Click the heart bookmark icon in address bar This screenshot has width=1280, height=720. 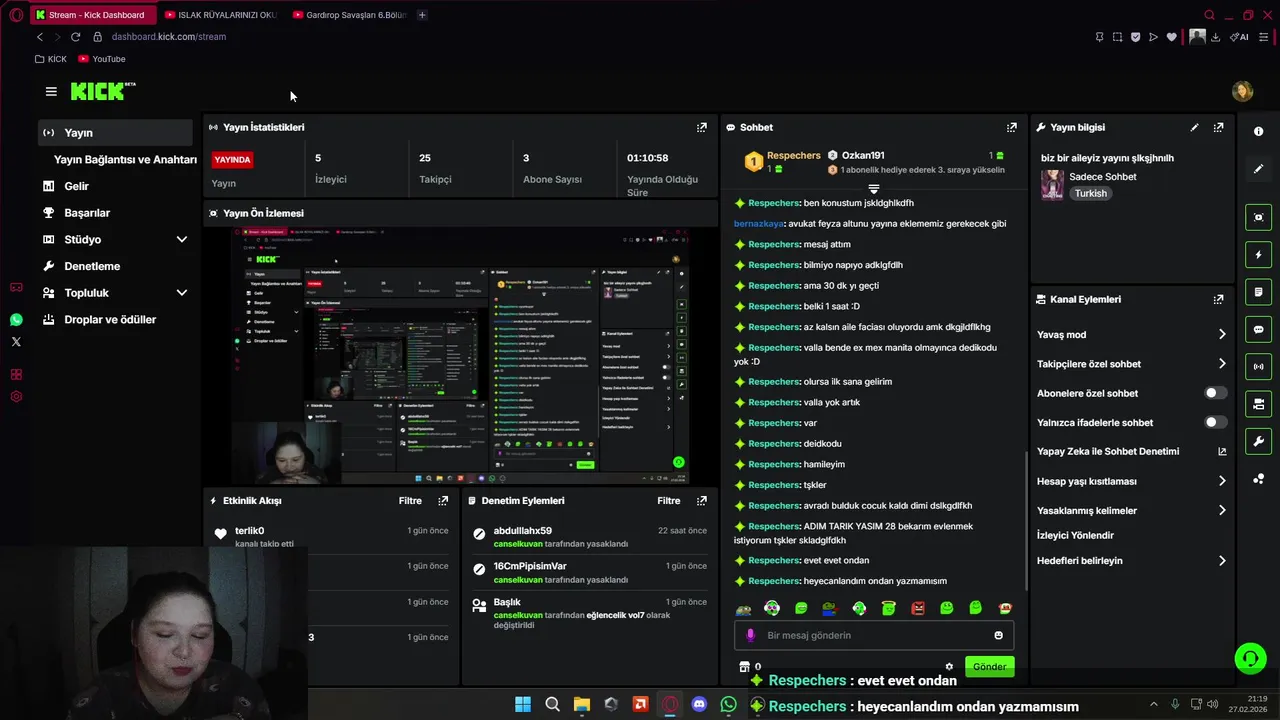[1171, 37]
